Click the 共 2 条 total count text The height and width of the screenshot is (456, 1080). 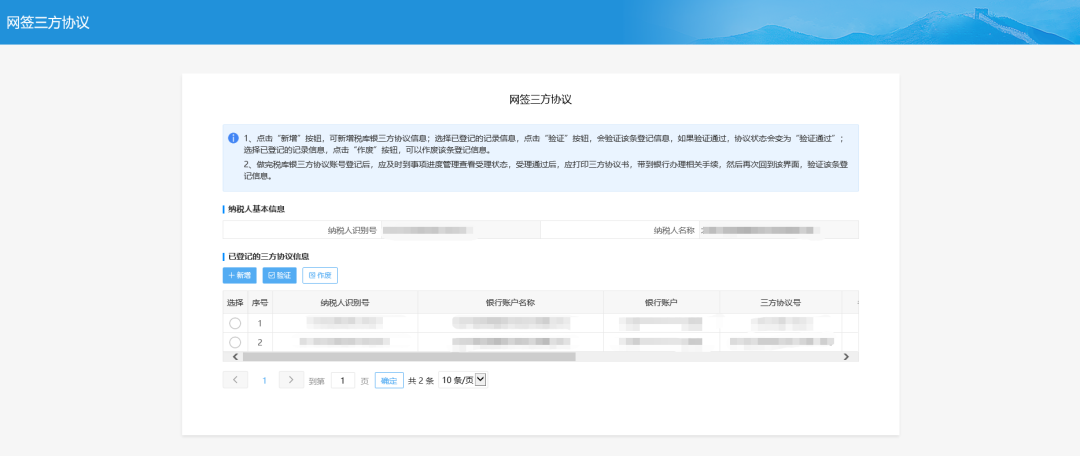[x=421, y=381]
